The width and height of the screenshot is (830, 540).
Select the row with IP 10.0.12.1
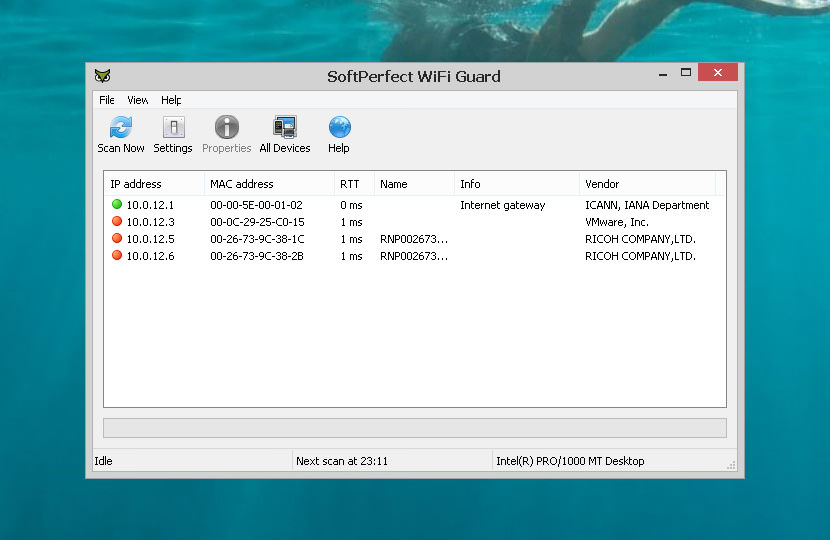(x=414, y=205)
